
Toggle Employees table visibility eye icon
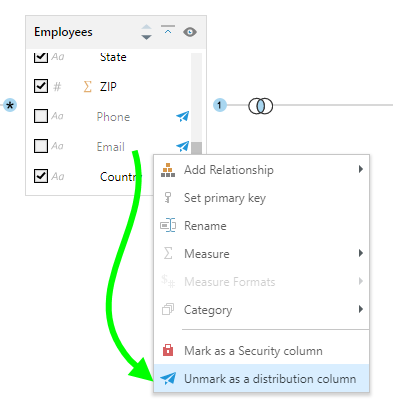(x=190, y=32)
